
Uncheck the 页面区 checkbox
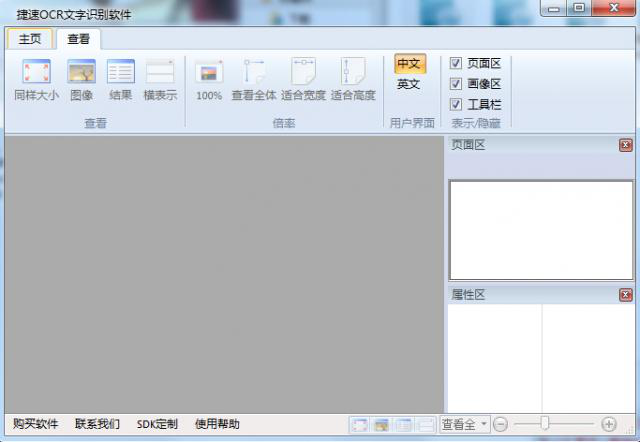[456, 63]
